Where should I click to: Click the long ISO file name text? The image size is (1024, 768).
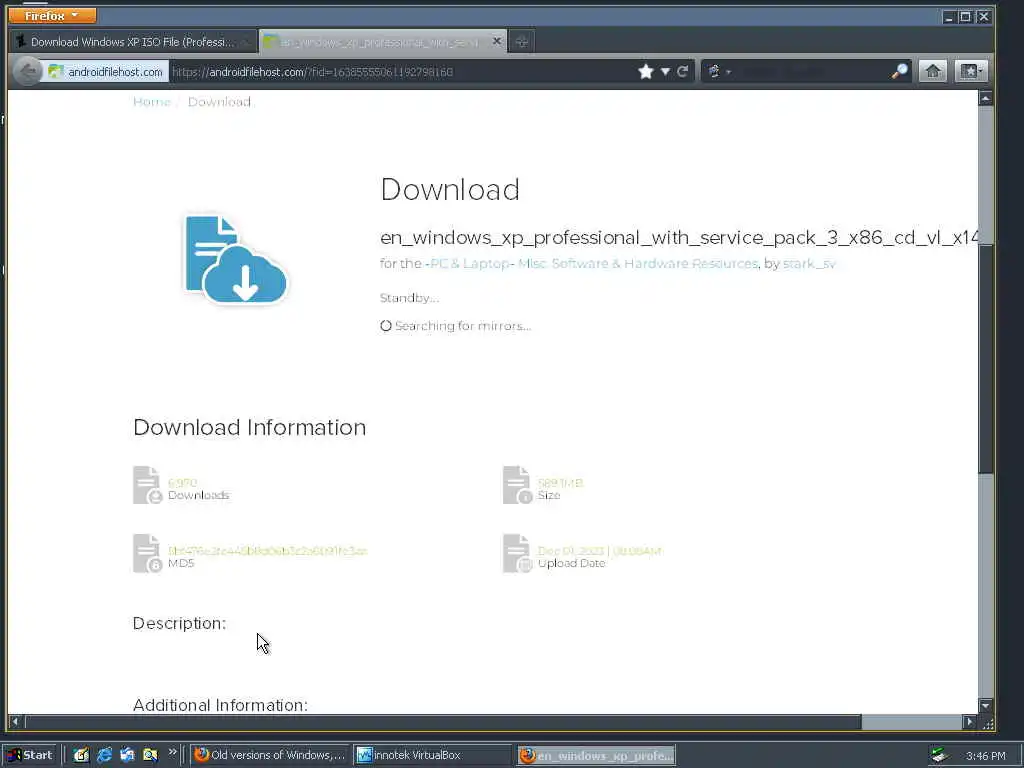679,238
